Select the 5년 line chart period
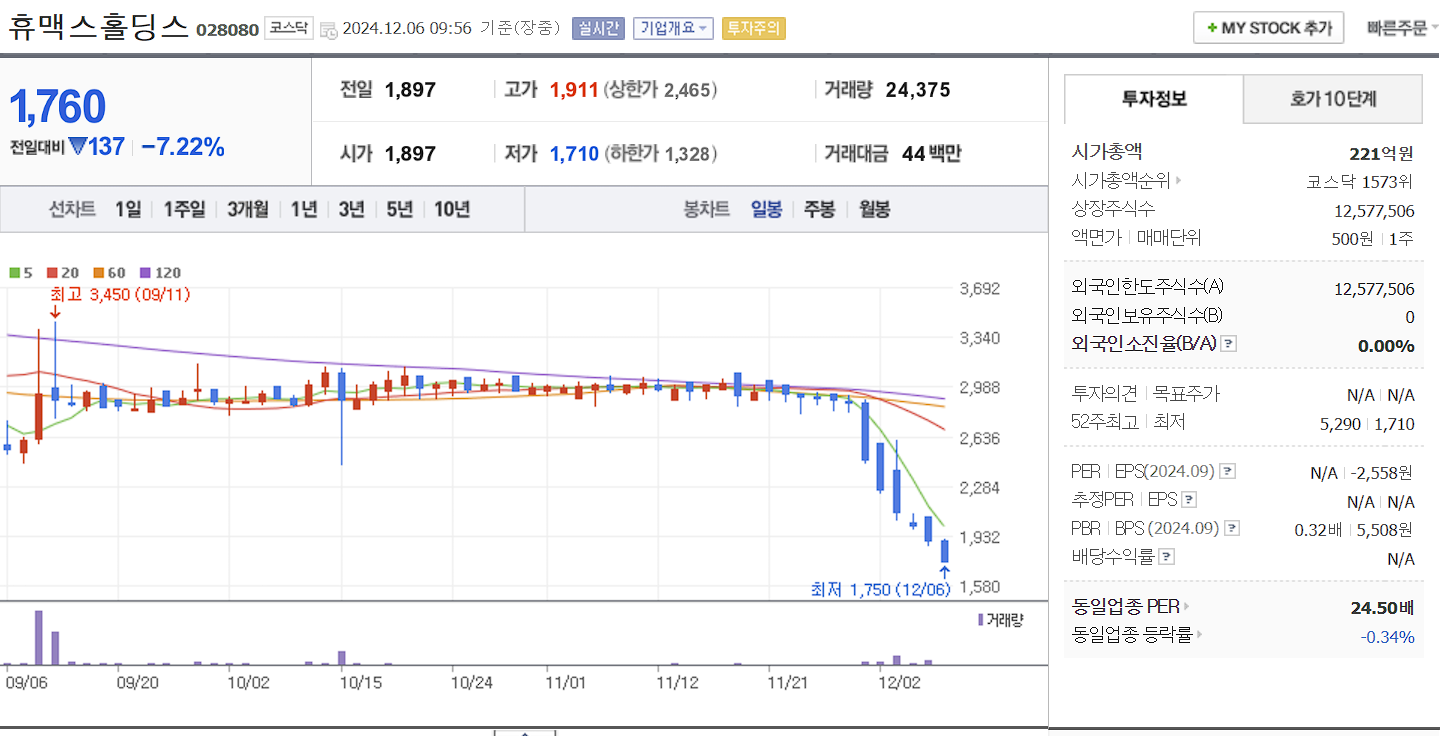Screen dimensions: 1441x736 (399, 209)
